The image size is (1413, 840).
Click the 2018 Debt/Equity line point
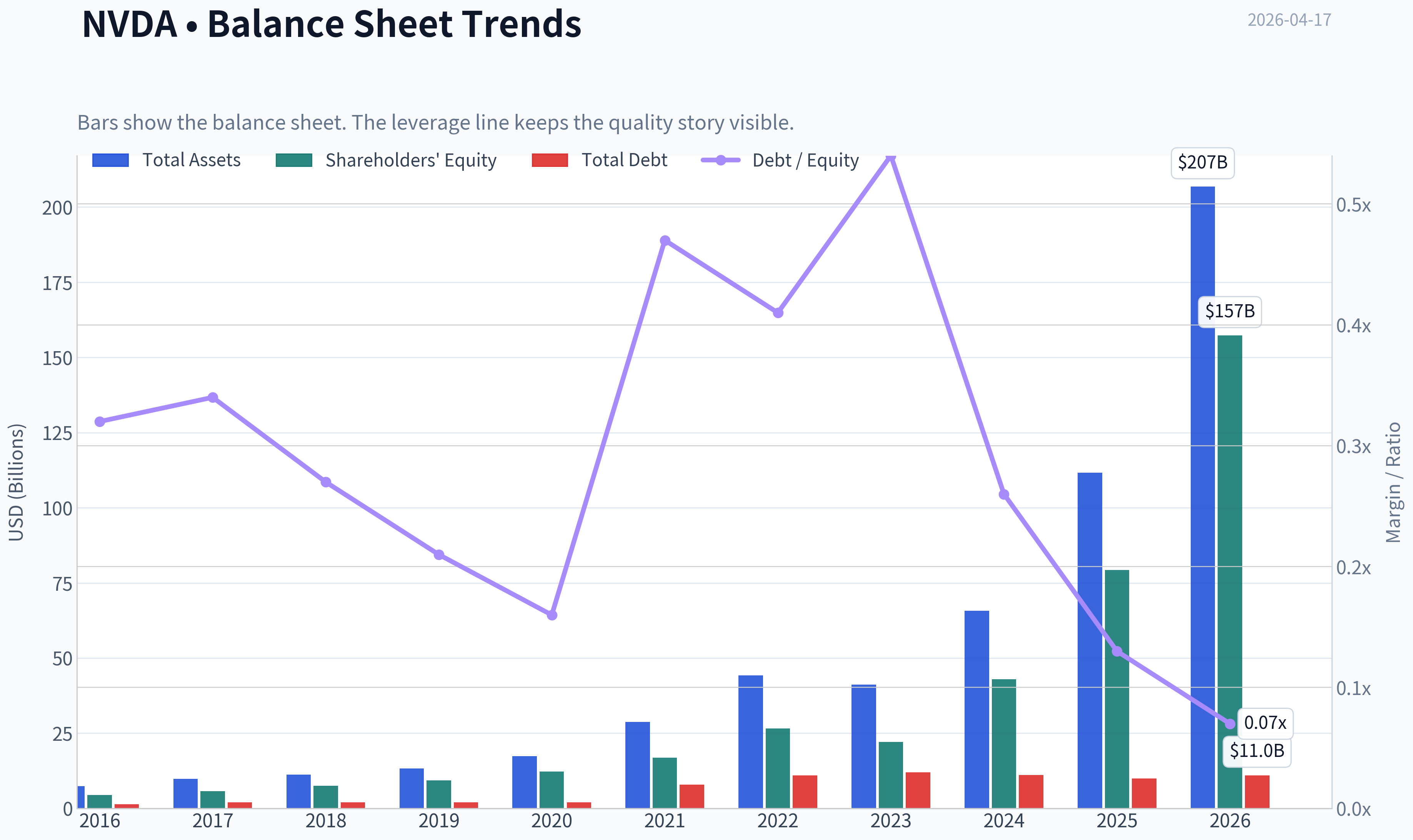tap(326, 482)
